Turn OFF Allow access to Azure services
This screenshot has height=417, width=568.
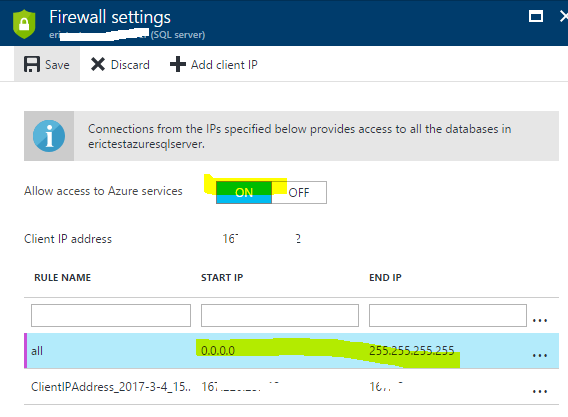point(299,192)
